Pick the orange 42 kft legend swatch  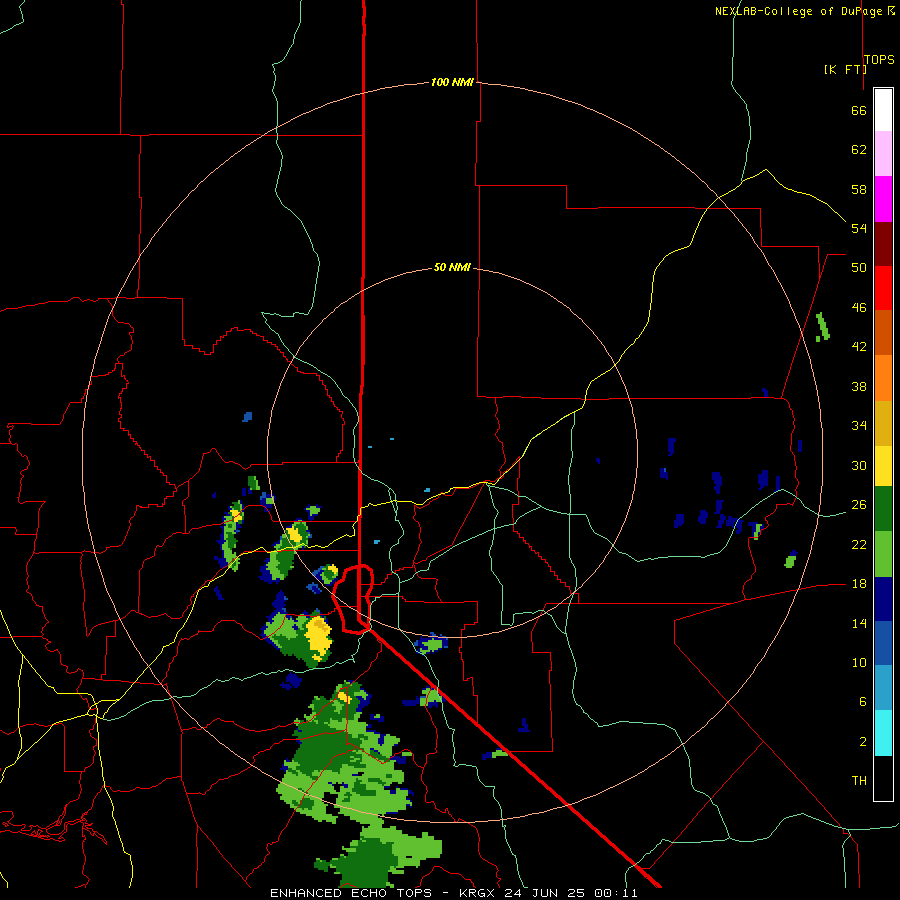coord(883,377)
